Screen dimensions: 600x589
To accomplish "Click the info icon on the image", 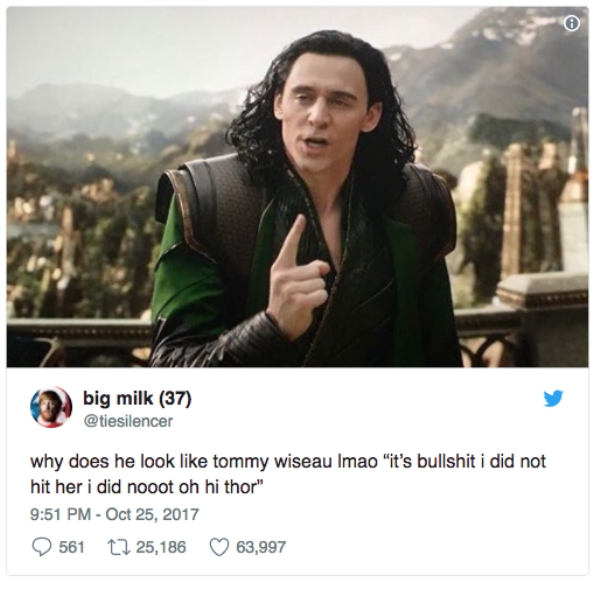I will click(572, 24).
